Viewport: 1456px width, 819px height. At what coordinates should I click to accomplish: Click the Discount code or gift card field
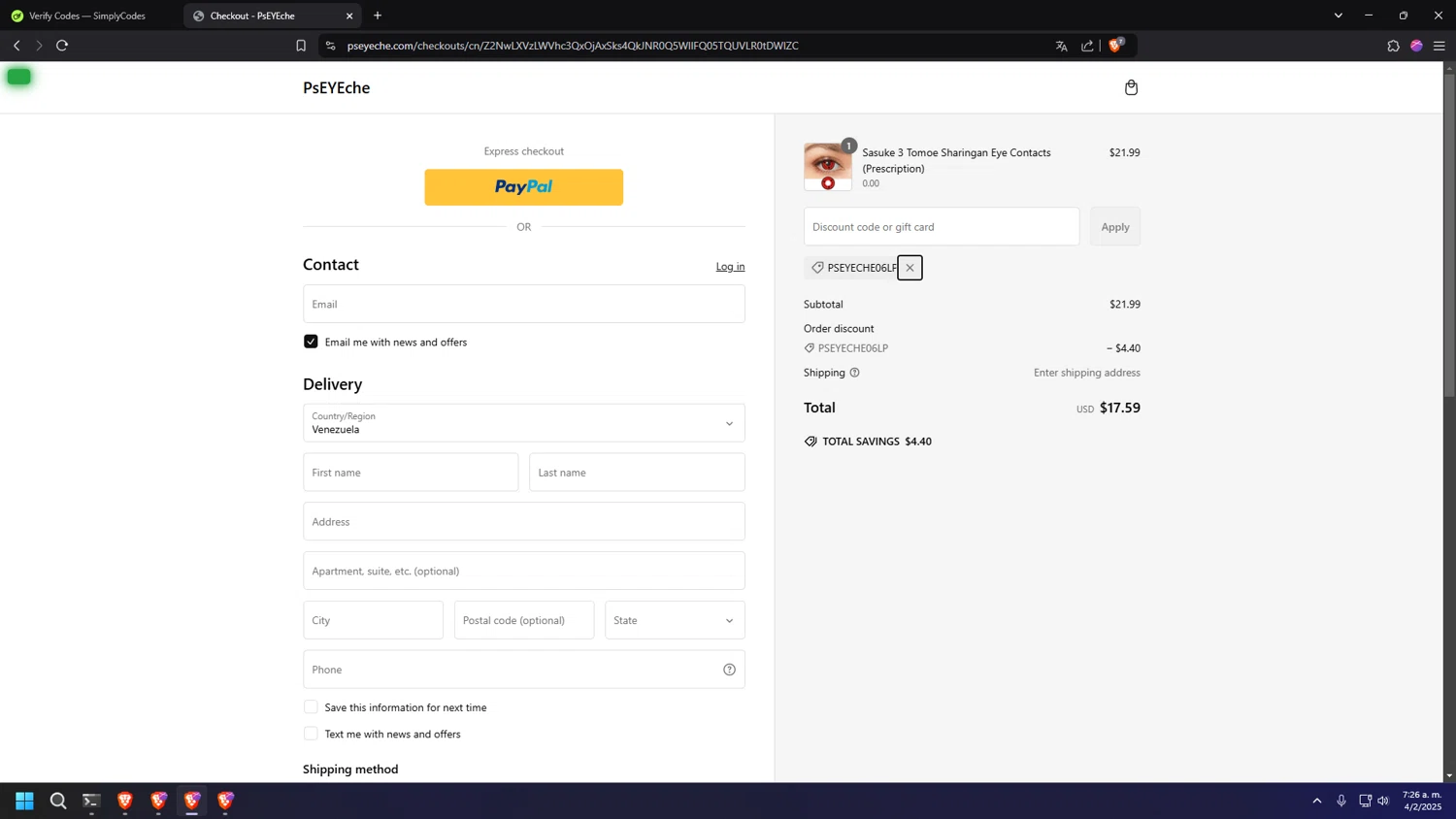(x=942, y=226)
